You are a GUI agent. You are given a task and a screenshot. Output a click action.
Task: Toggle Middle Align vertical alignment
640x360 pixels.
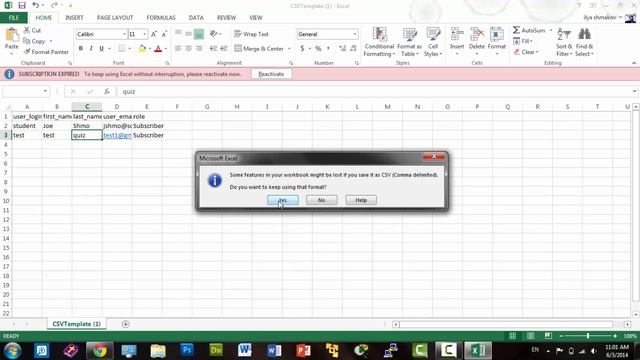188,34
